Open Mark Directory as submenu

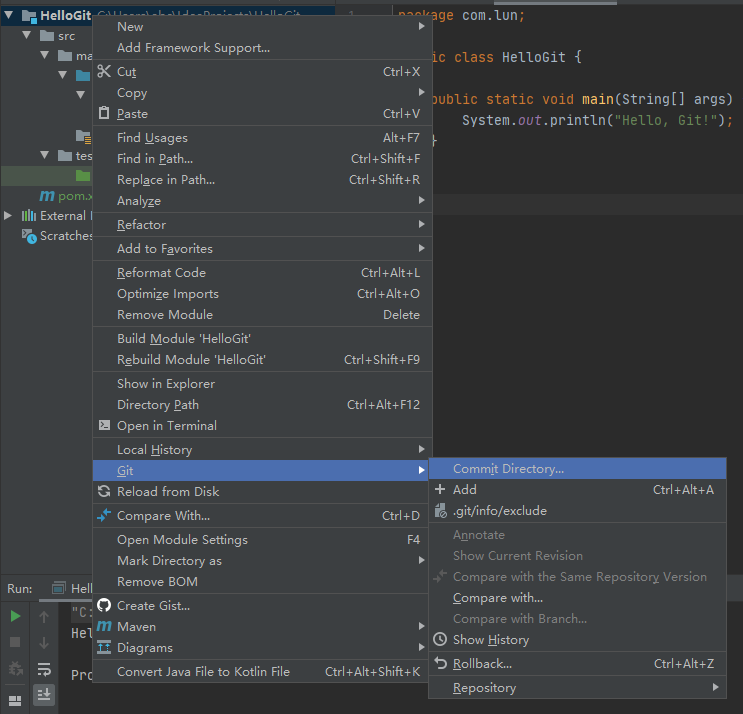[262, 560]
